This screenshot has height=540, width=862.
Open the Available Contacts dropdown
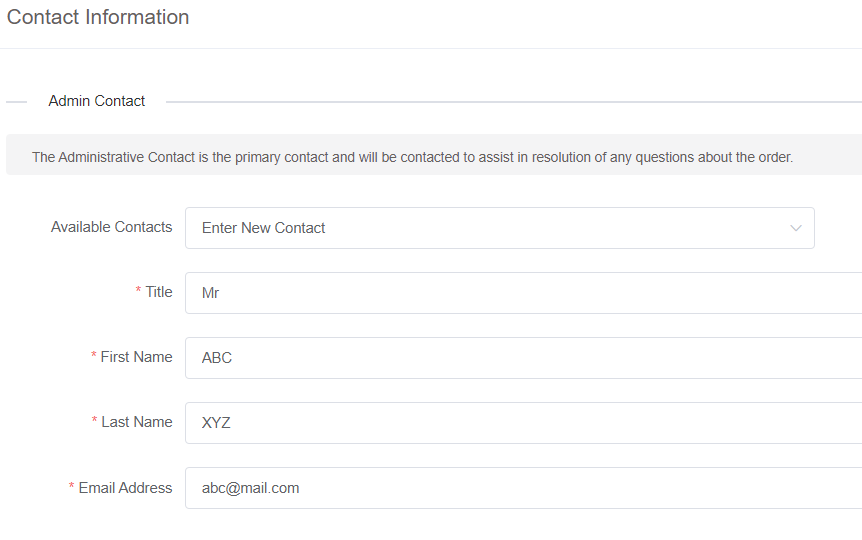(x=498, y=228)
